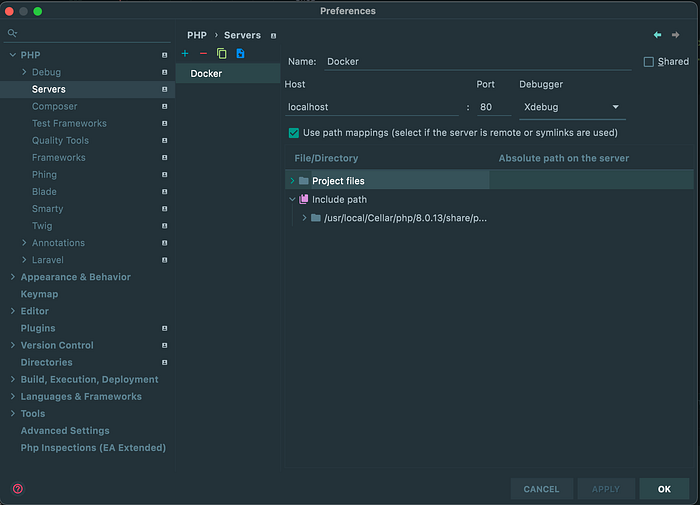The image size is (700, 505).
Task: Open the help question mark icon
Action: (17, 489)
